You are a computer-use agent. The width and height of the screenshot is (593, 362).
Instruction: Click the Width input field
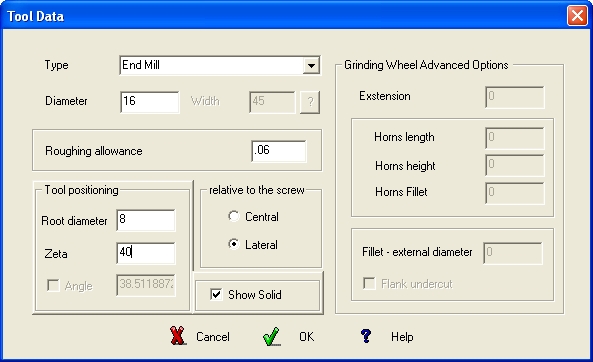[272, 102]
